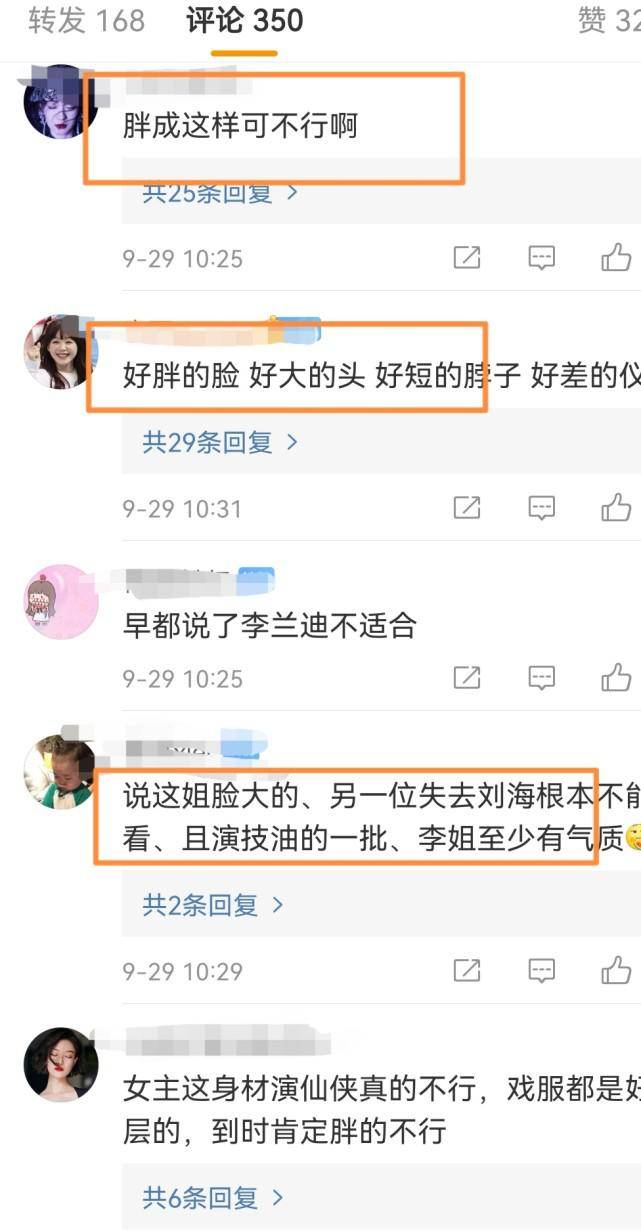Expand 共25条回复 replies
Viewport: 641px width, 1231px height.
coord(220,194)
